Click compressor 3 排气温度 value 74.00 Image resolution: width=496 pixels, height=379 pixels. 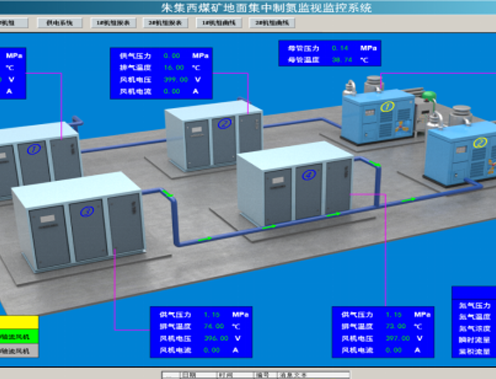click(x=214, y=326)
